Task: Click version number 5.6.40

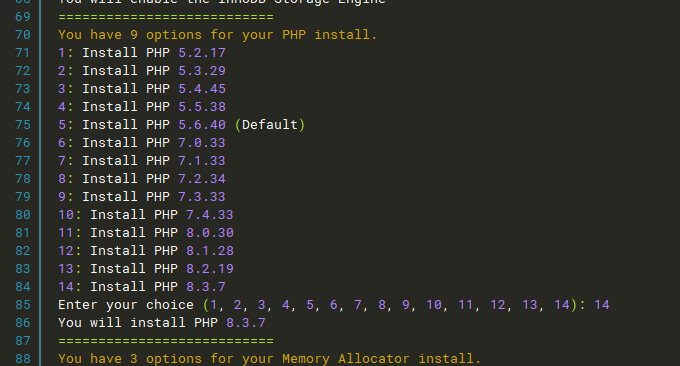Action: pos(202,125)
